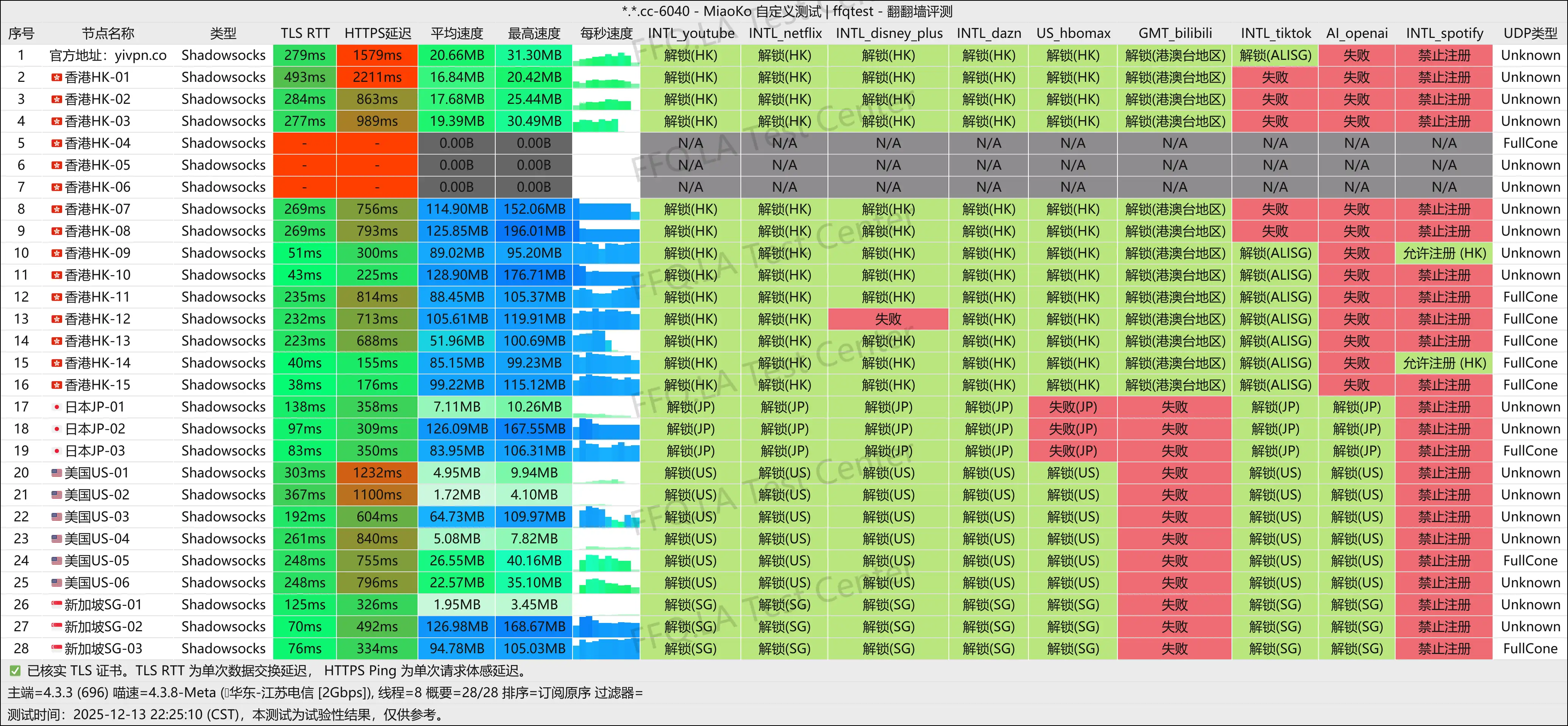Open the yivpn.co official address link
The width and height of the screenshot is (1568, 726).
coord(141,55)
